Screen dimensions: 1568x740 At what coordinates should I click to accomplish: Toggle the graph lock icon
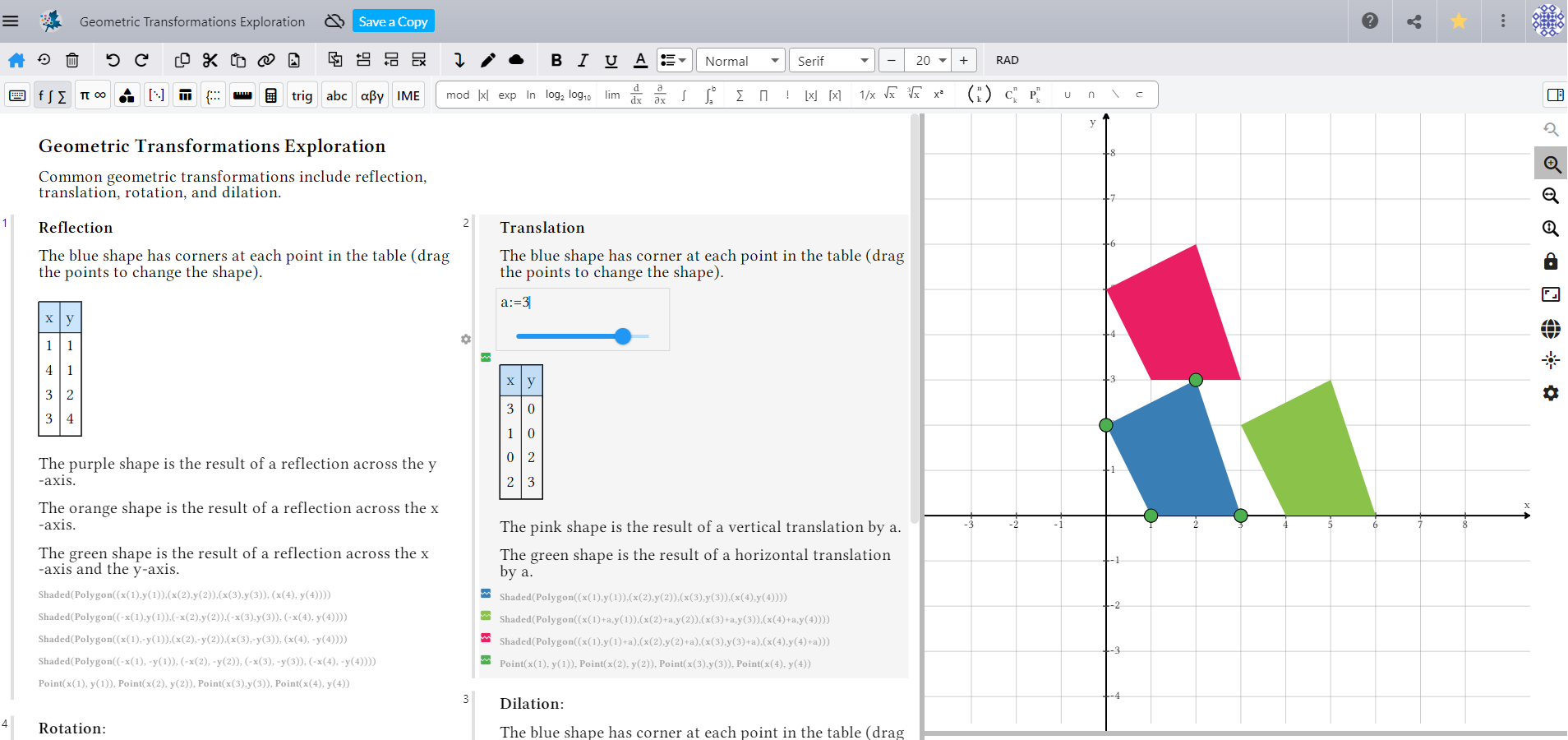point(1550,261)
